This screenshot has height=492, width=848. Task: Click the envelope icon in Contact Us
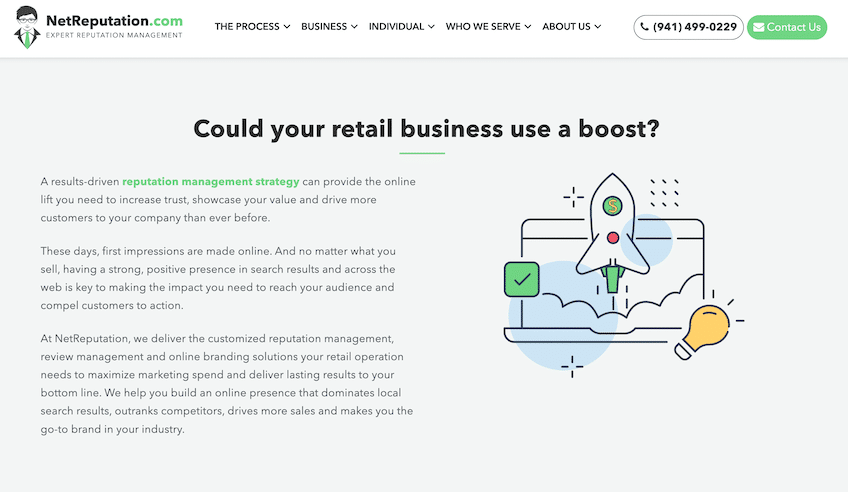(759, 27)
